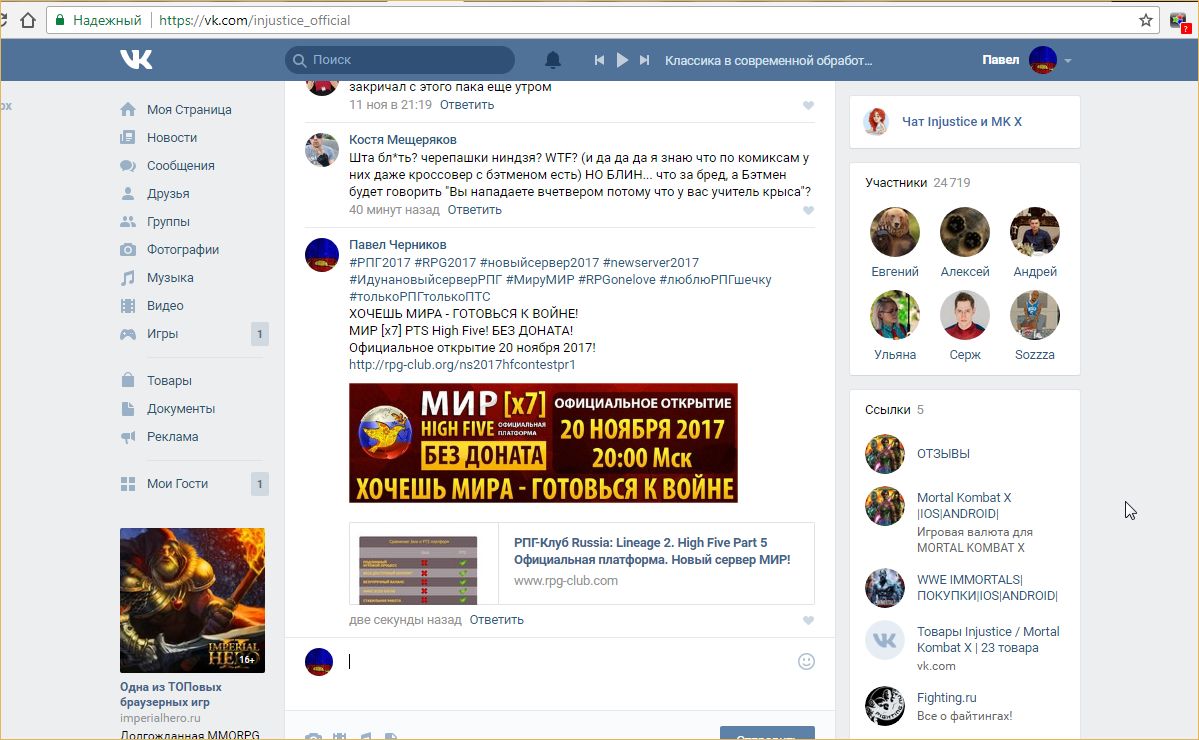
Task: Open WWE IMMORTALS ПОКУПКИ link
Action: pos(987,587)
